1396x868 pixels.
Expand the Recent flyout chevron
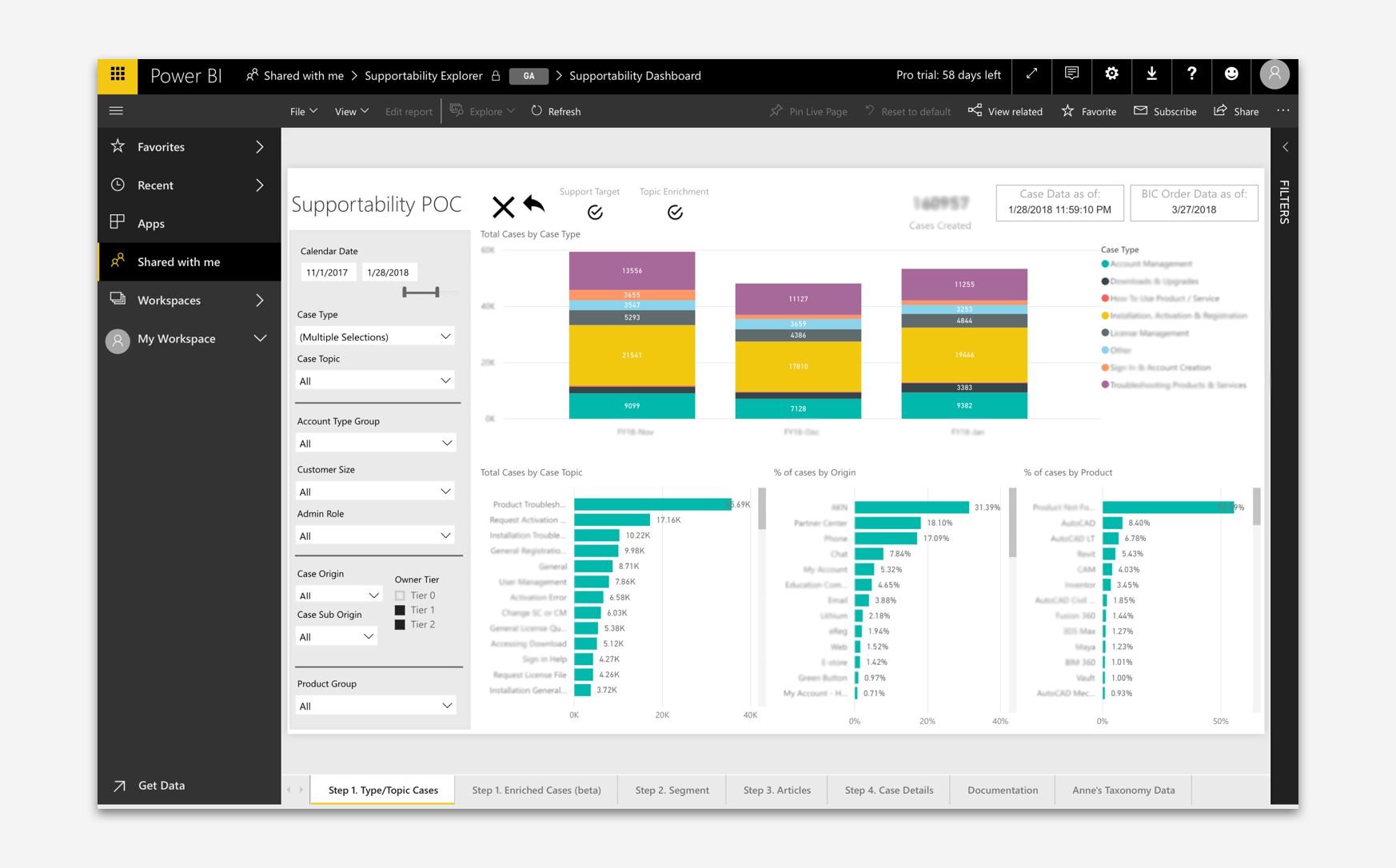[x=260, y=185]
